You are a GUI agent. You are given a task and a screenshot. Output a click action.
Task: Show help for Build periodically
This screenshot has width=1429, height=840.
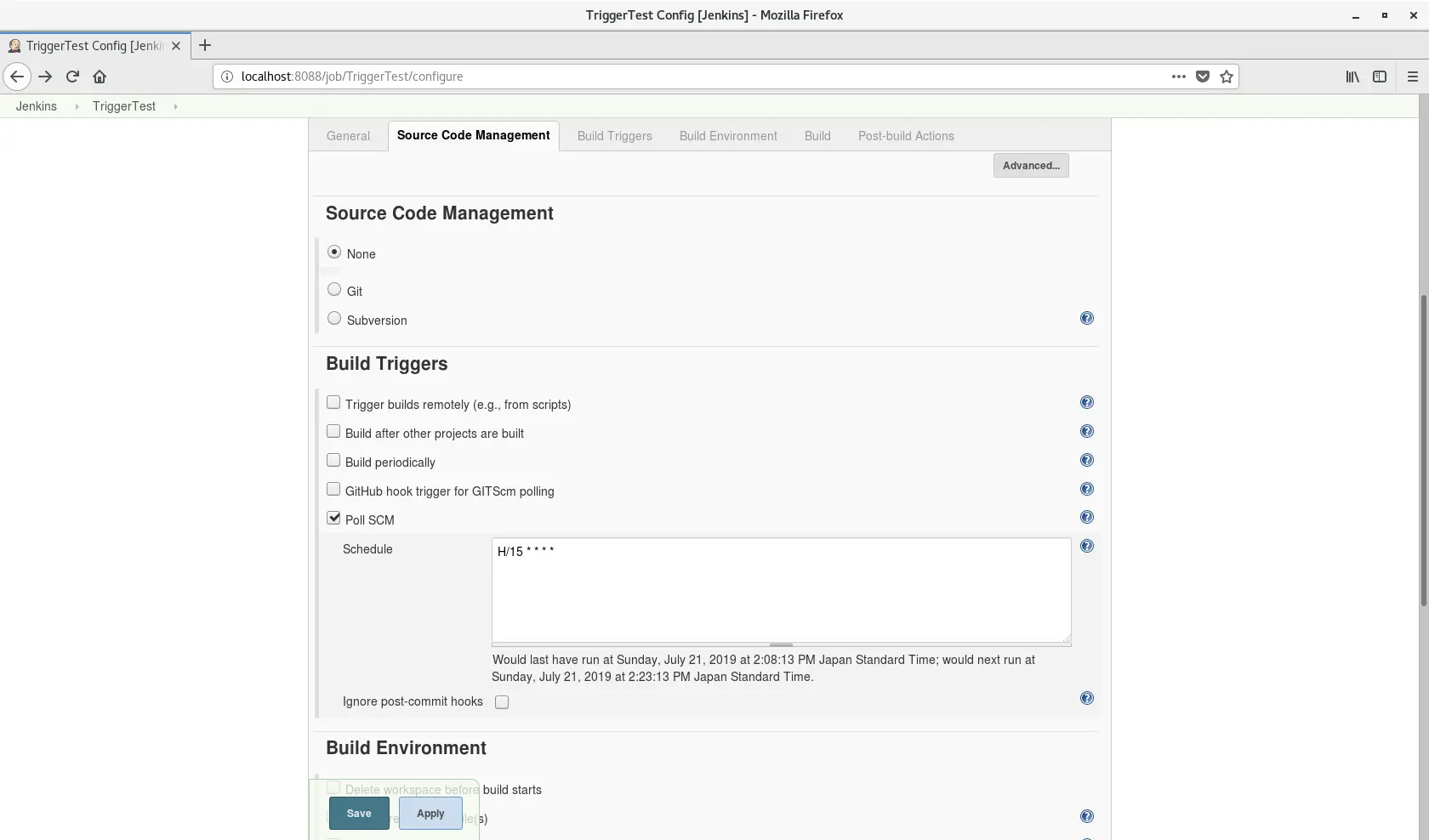pos(1086,460)
